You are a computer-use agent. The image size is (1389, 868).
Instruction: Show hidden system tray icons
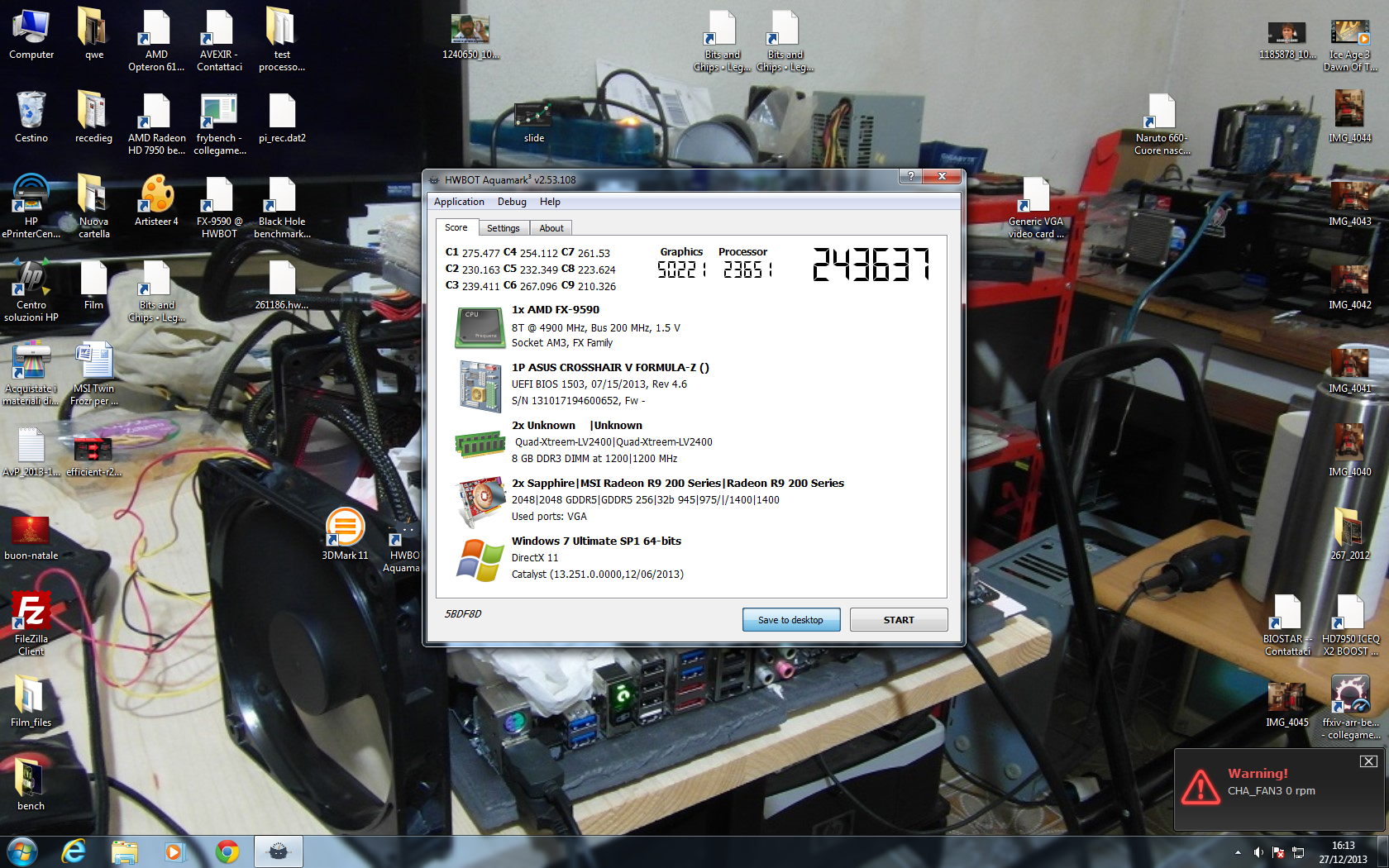pyautogui.click(x=1238, y=852)
